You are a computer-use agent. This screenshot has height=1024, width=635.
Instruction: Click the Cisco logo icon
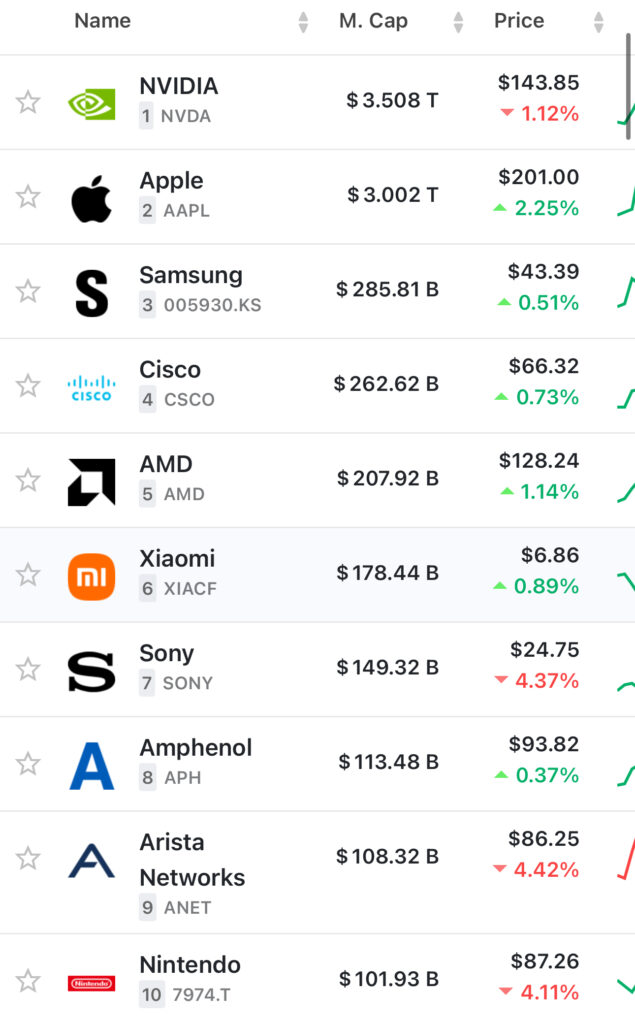(91, 386)
